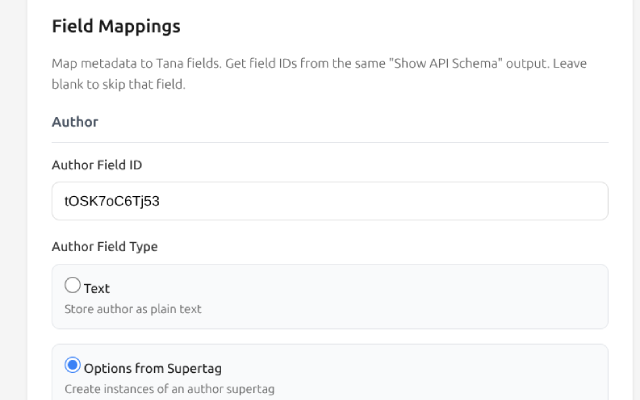
Task: Click the Field Mappings heading
Action: click(116, 26)
